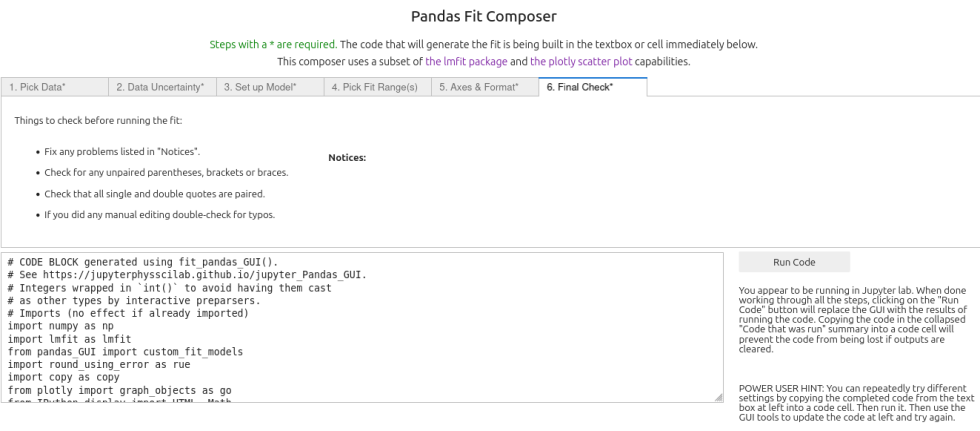Click the jupyterphysscilab URL comment line
Image resolution: width=980 pixels, height=431 pixels.
click(186, 275)
